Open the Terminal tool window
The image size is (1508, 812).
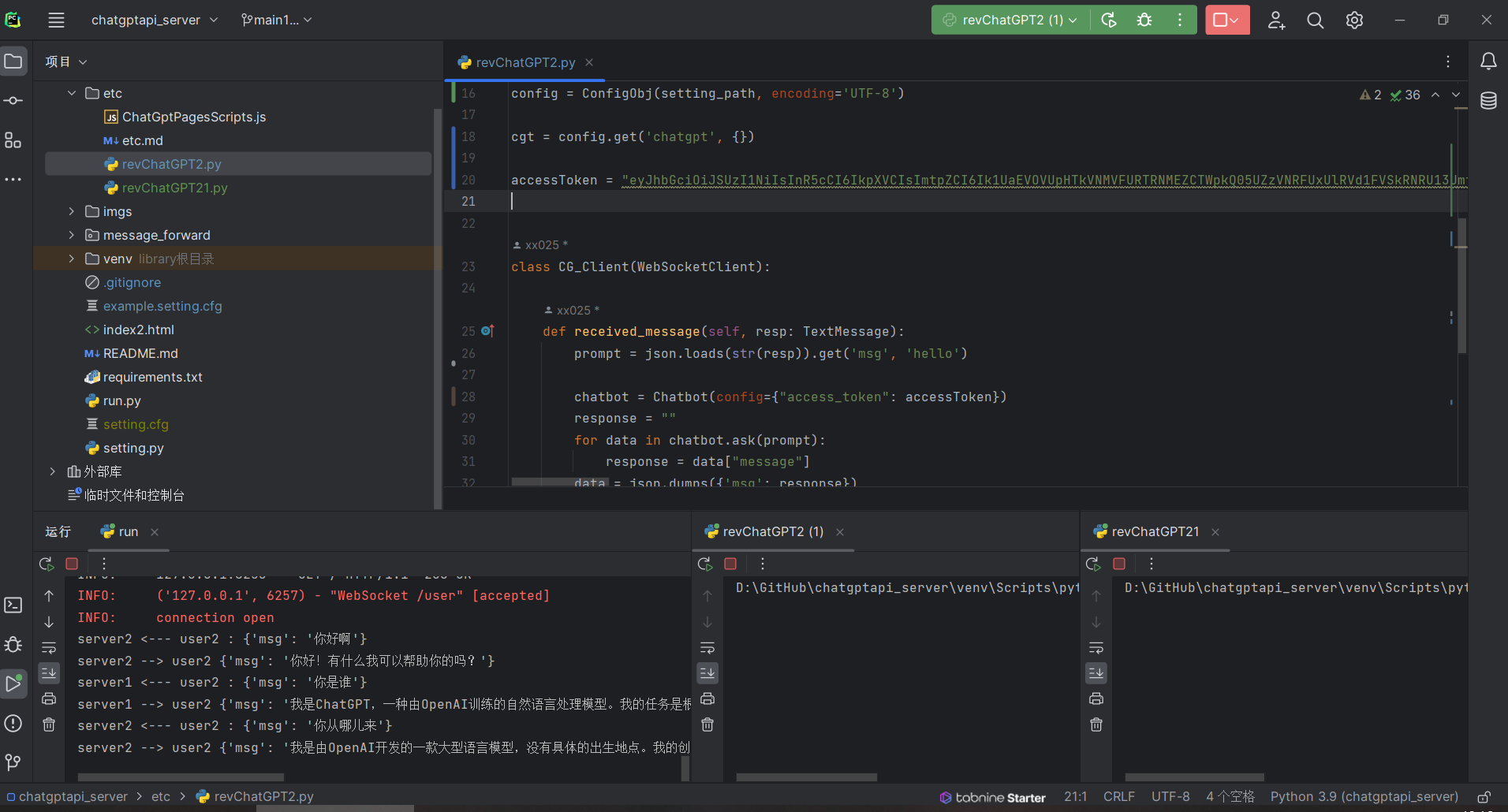pos(13,605)
